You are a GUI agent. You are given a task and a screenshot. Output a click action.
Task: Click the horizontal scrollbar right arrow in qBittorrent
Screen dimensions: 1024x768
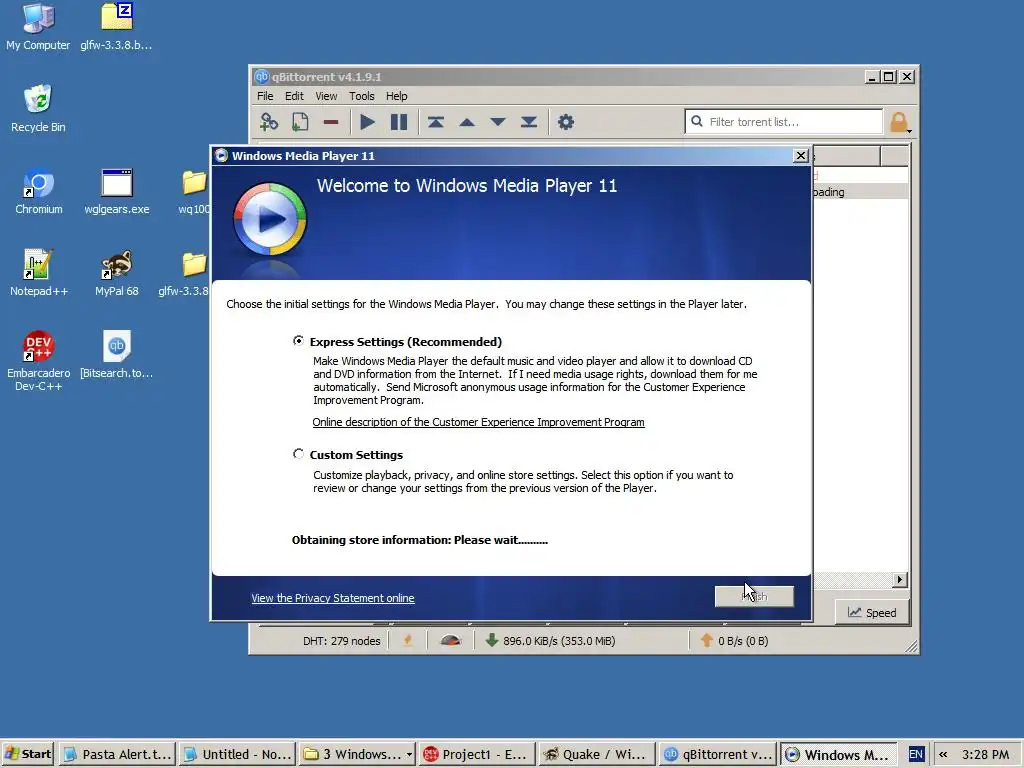coord(900,579)
